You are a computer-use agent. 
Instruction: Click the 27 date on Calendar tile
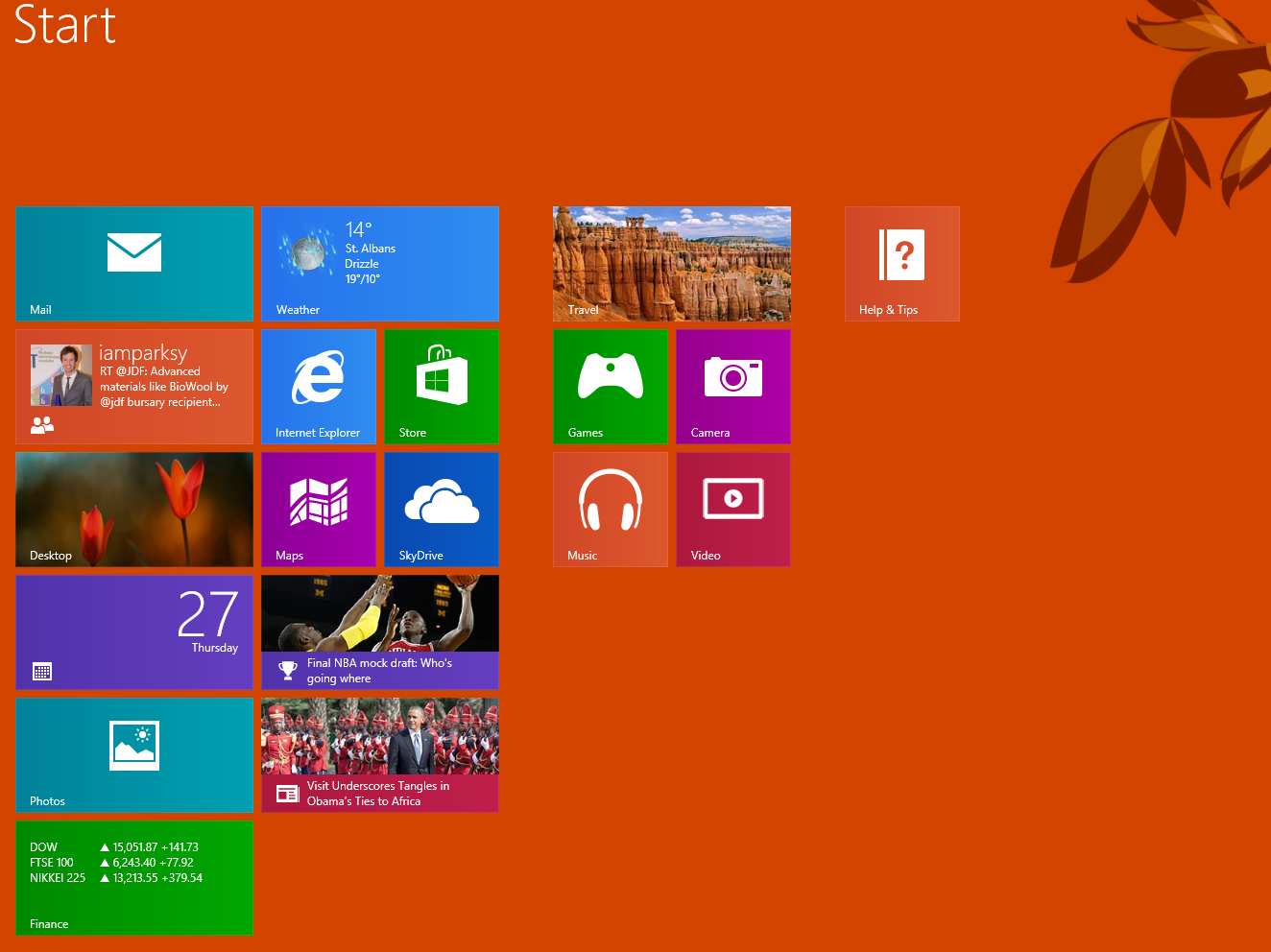pos(208,614)
